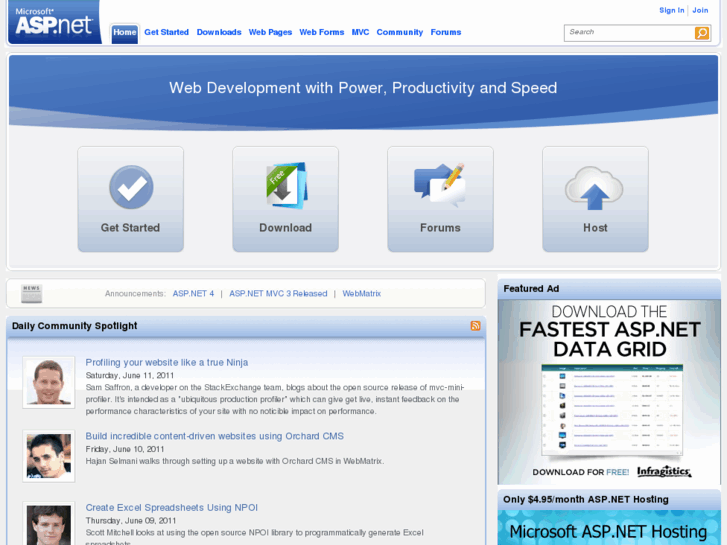Screen dimensions: 727x545
Task: Click the Infragistics data grid ad image
Action: pos(609,392)
